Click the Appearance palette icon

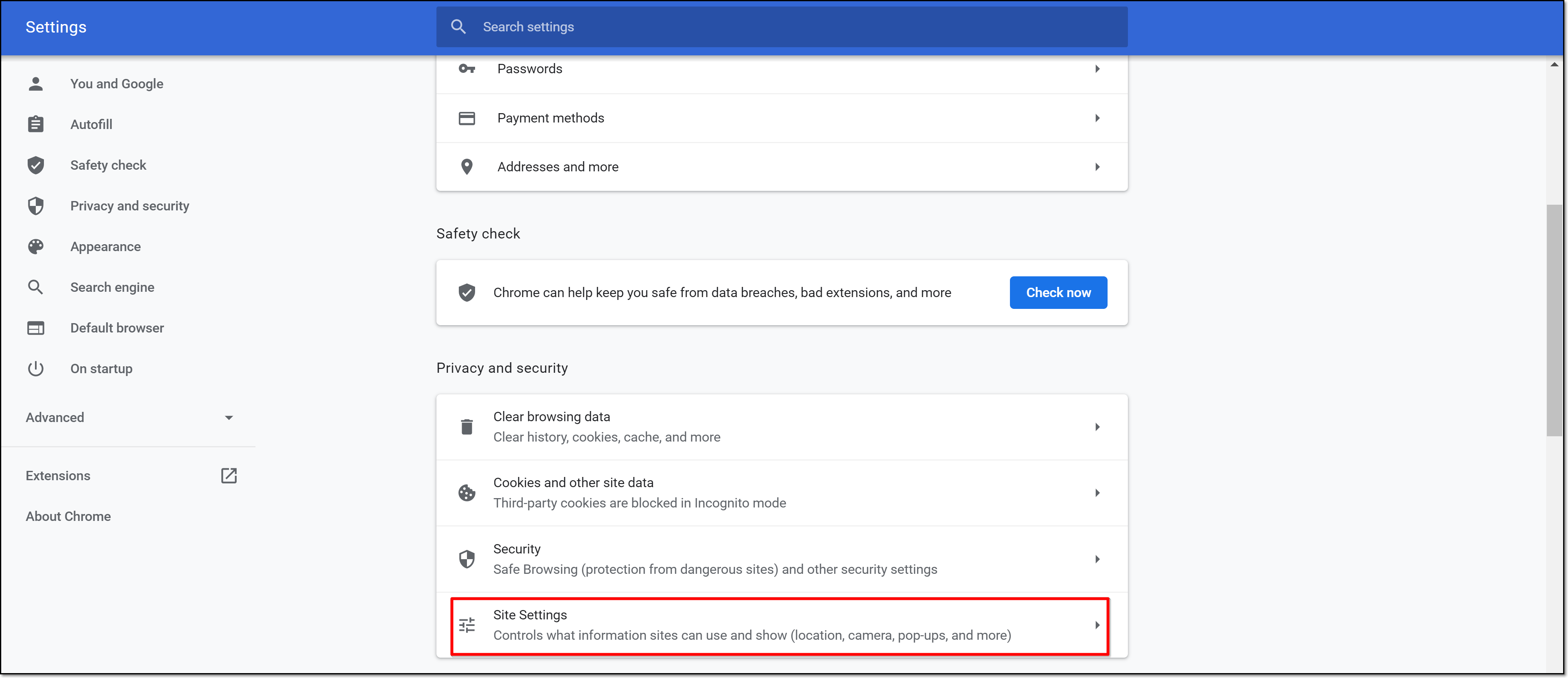point(35,247)
